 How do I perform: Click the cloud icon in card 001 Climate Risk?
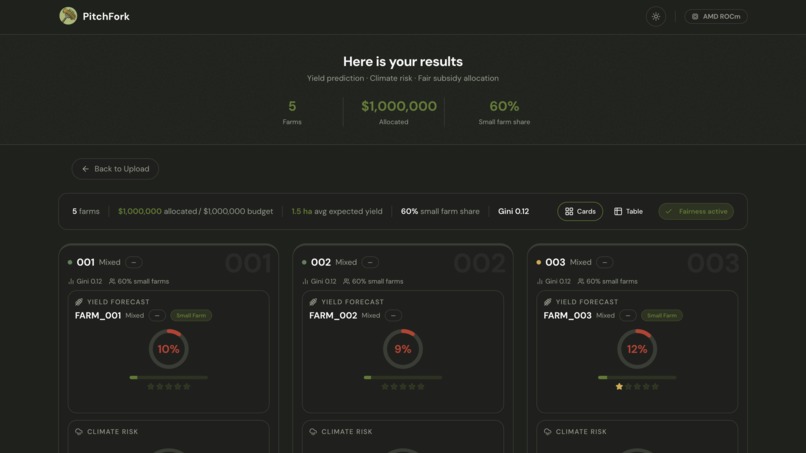[x=79, y=431]
